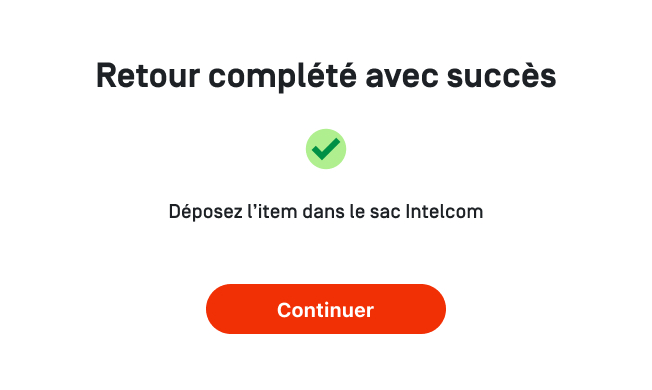This screenshot has width=652, height=390.
Task: Click the word 'Continuer' on the button
Action: 326,310
